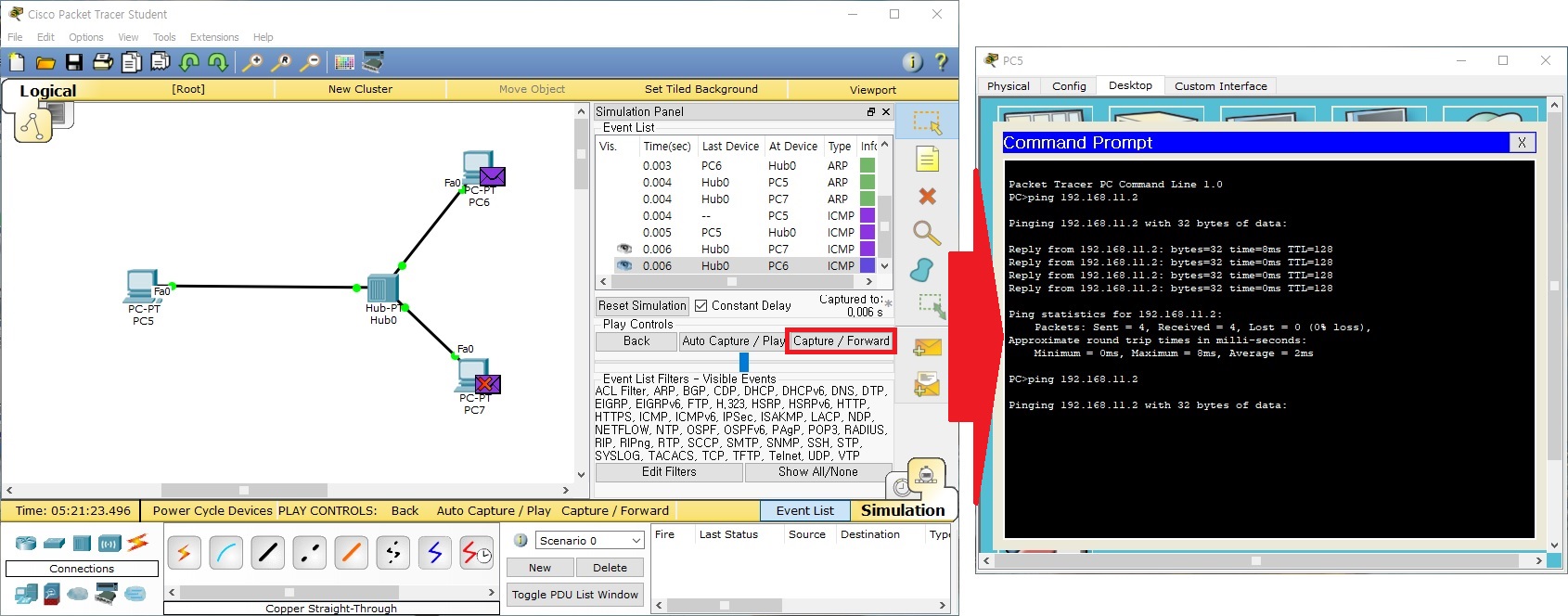Click Power Cycle Devices
The width and height of the screenshot is (1568, 616).
pos(212,510)
